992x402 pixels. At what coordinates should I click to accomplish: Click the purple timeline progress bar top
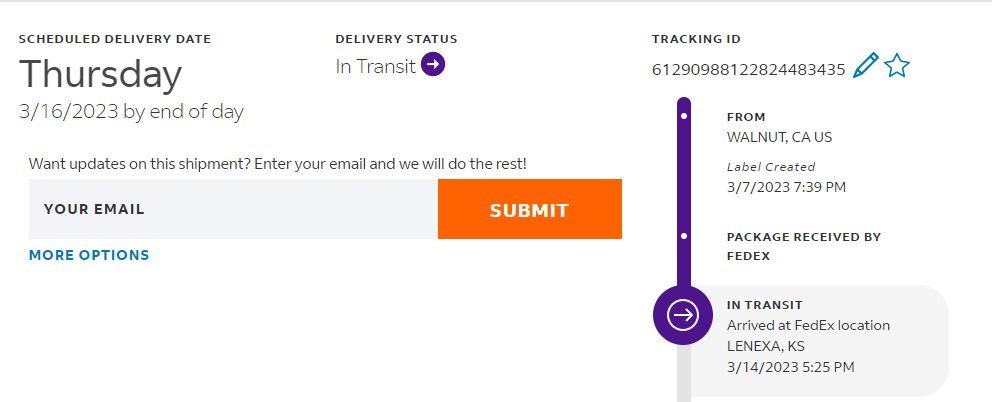click(683, 104)
